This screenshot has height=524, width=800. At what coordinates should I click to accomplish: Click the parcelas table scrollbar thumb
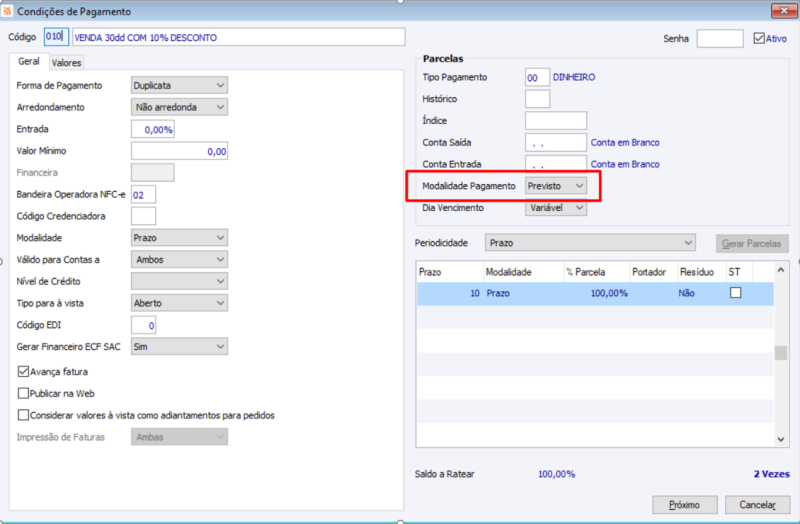(x=781, y=353)
